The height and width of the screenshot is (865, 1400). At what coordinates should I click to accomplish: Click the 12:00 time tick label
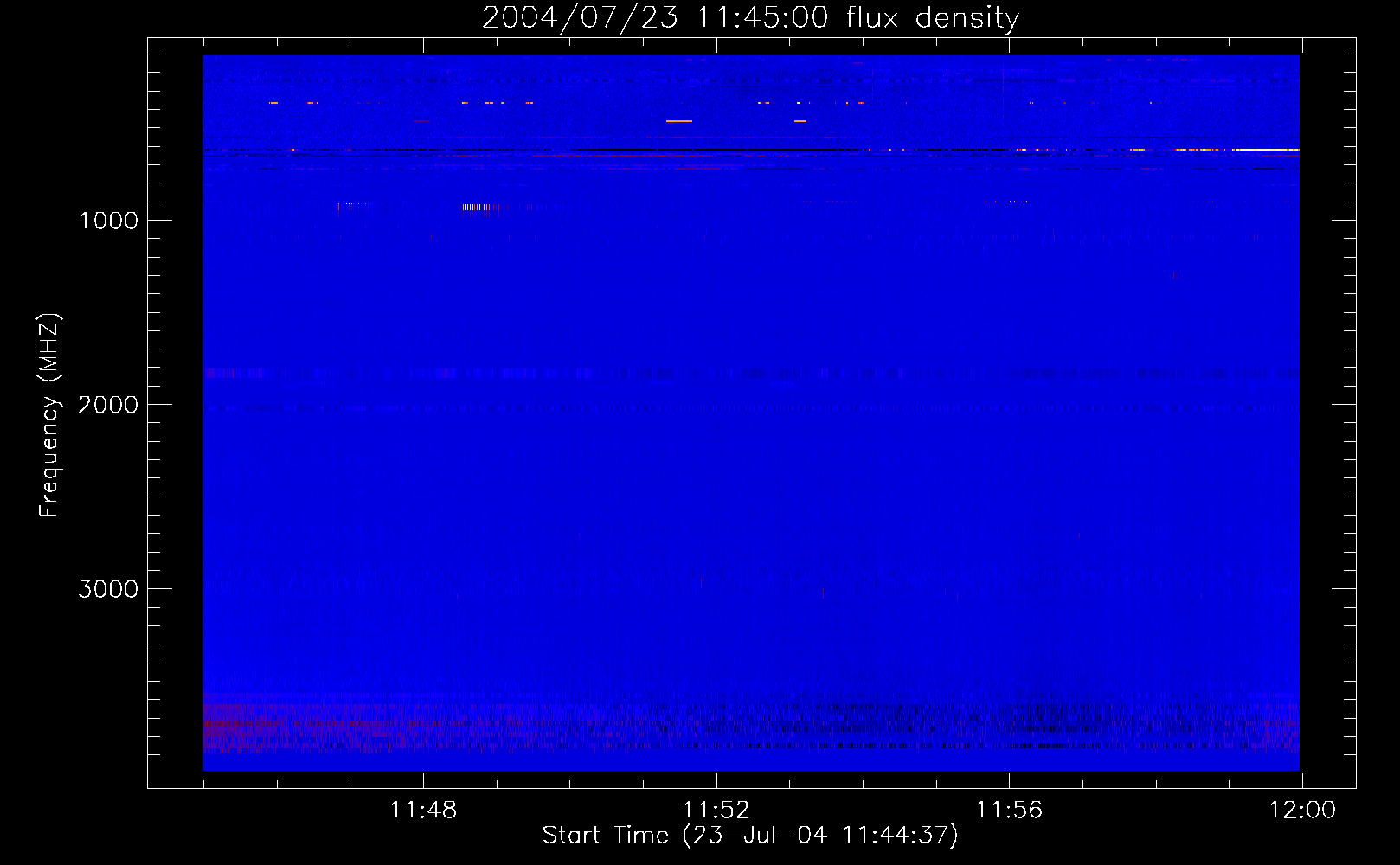pos(1301,811)
